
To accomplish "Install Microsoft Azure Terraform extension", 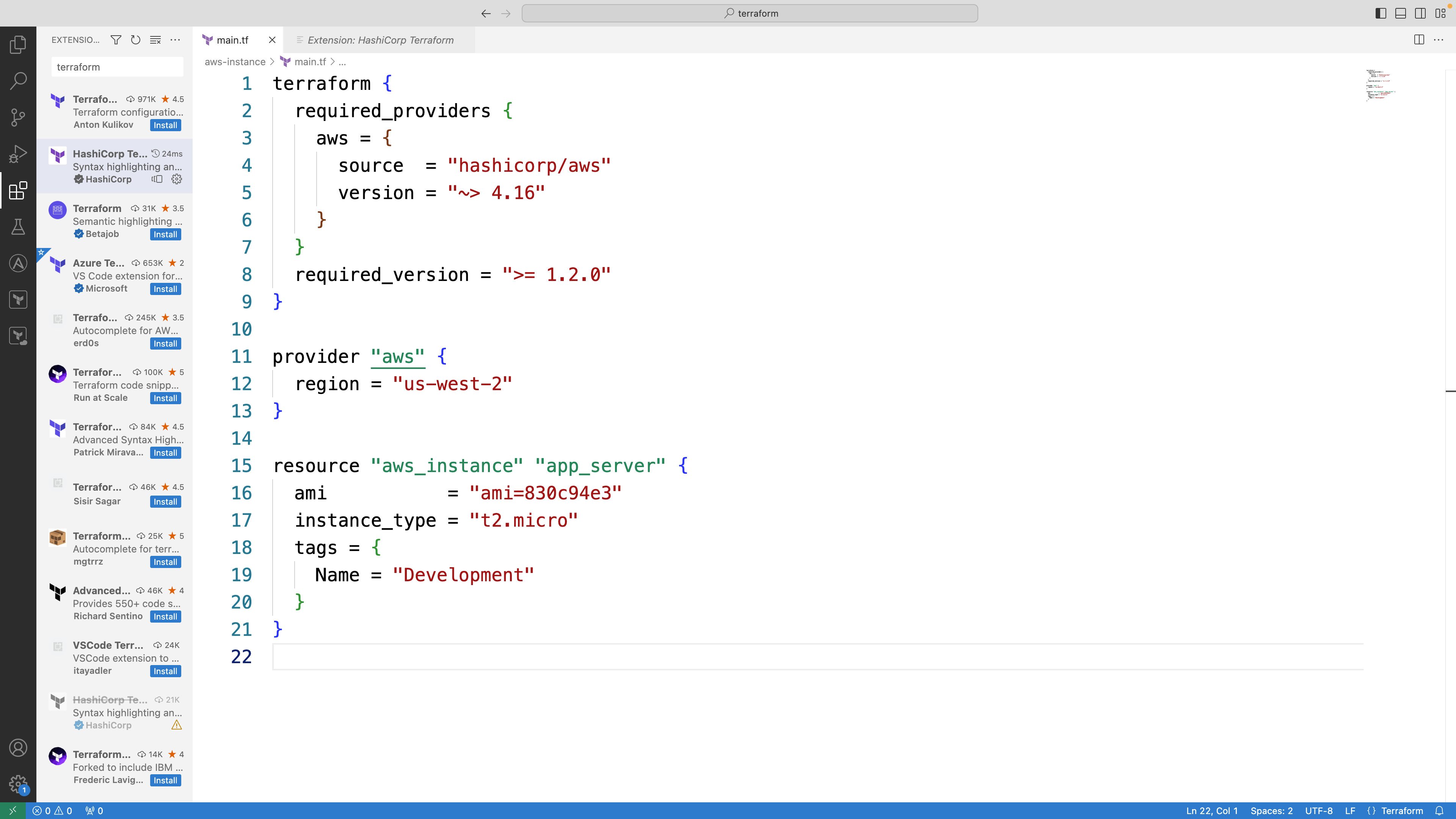I will click(x=166, y=289).
